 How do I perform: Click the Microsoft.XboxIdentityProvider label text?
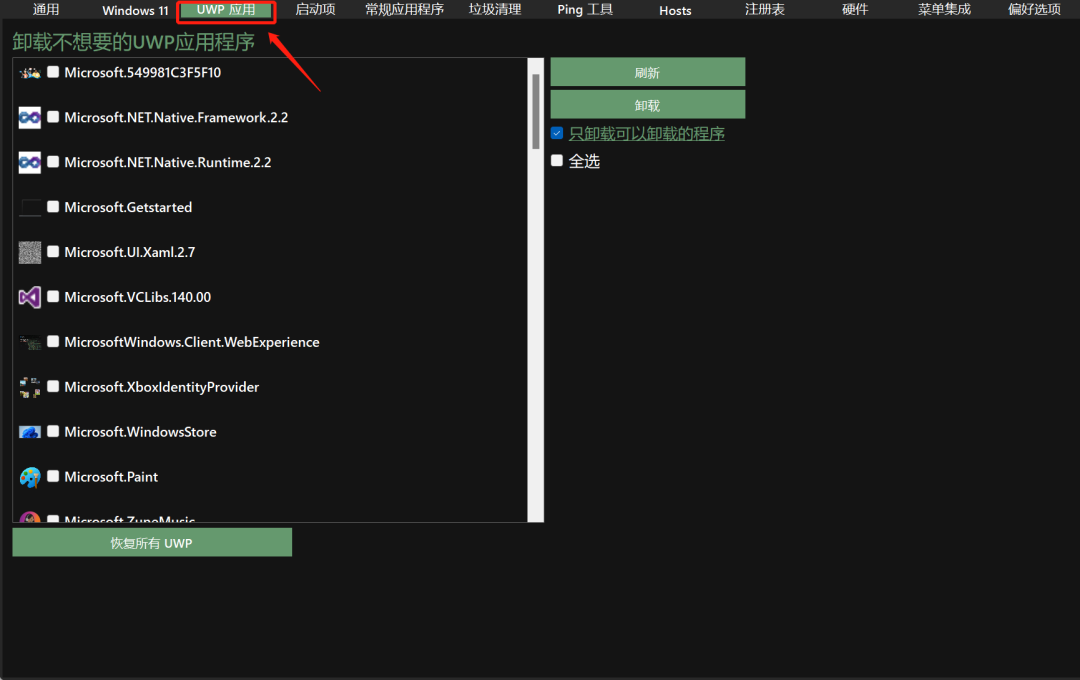(x=162, y=387)
